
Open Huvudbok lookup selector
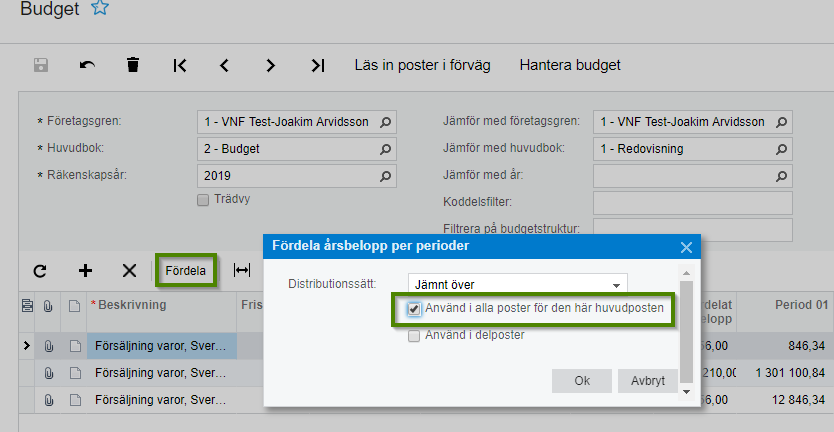387,149
